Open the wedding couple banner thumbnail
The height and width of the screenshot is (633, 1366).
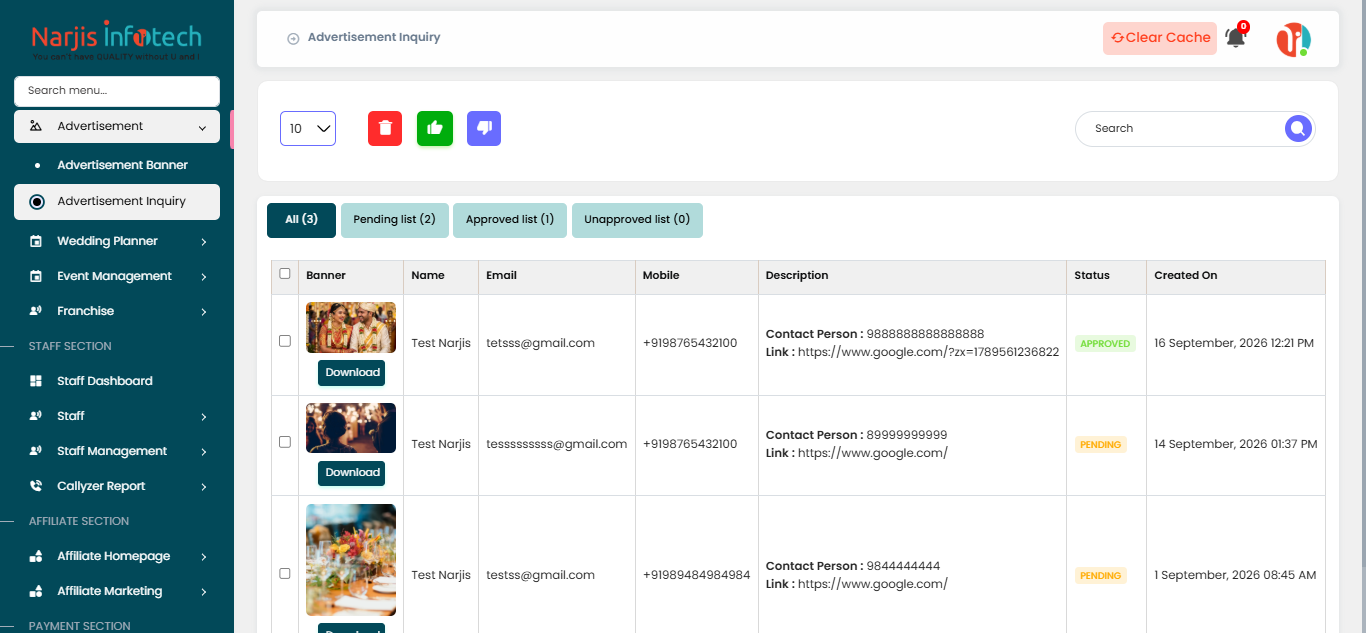351,328
